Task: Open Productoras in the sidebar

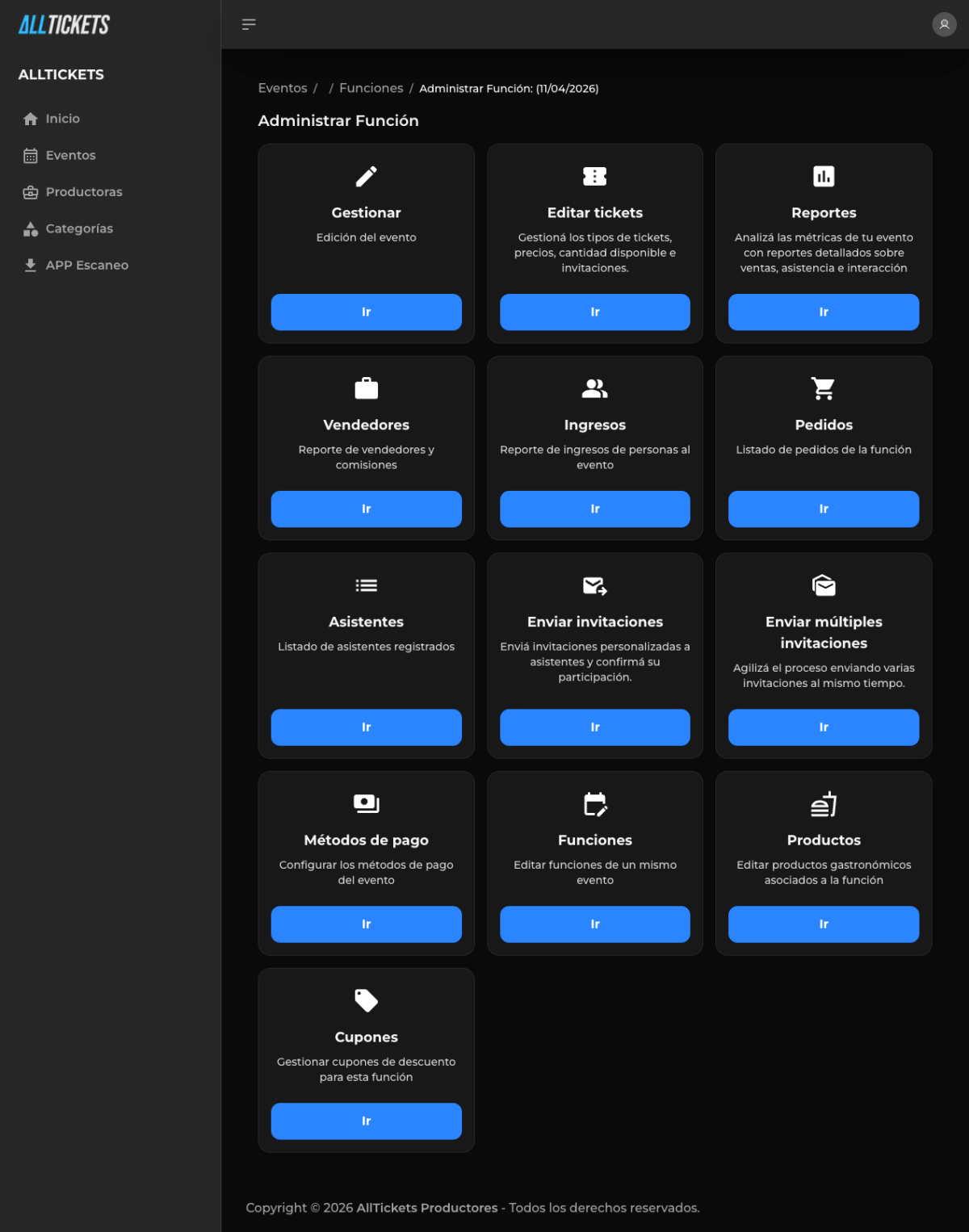Action: [83, 192]
